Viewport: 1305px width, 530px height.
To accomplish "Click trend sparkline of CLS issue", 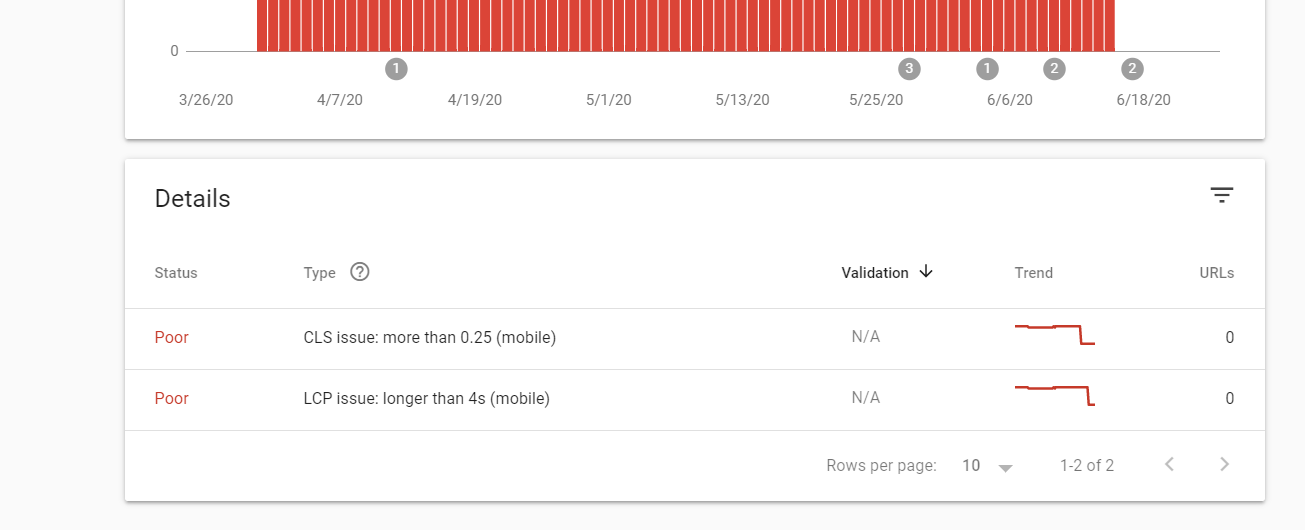I will pos(1055,335).
